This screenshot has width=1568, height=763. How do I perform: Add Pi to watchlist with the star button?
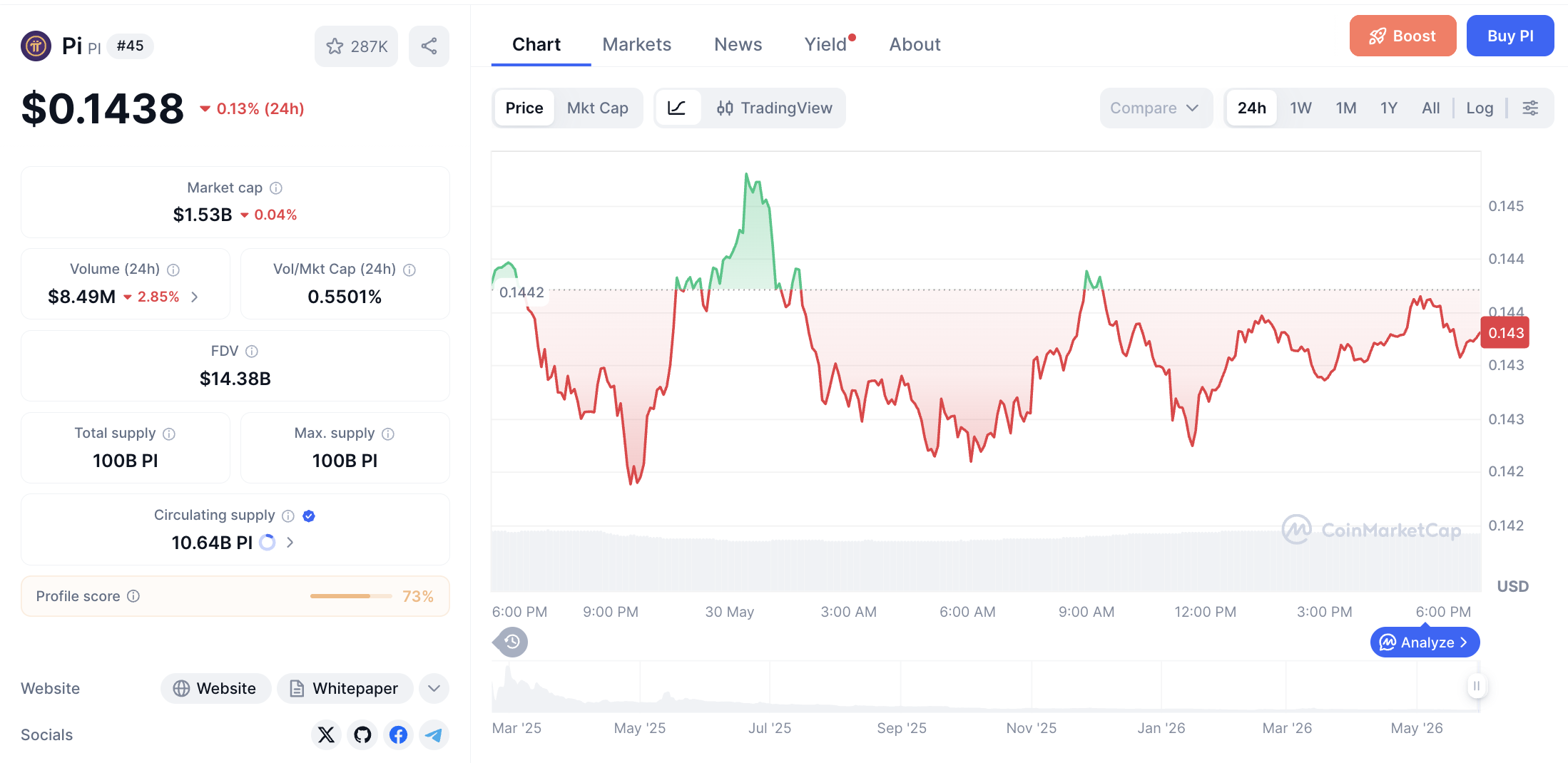(357, 46)
